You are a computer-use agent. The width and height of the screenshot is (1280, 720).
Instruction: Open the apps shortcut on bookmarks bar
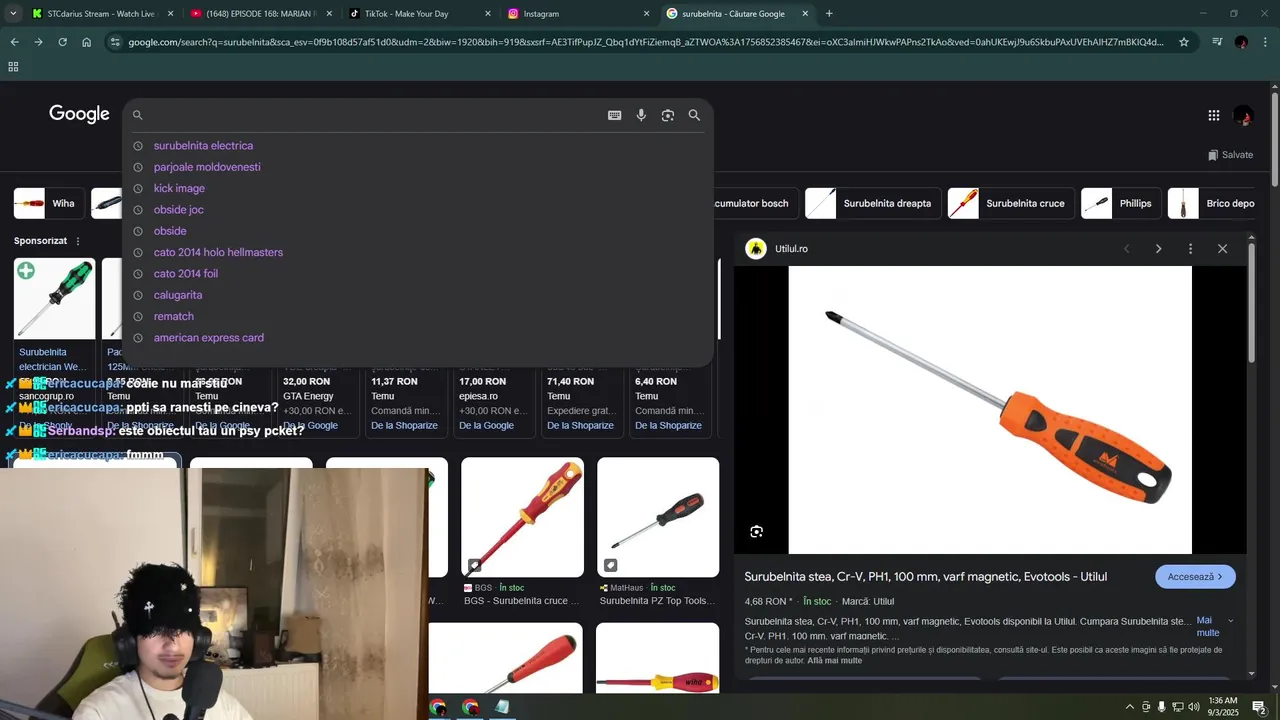click(x=13, y=67)
